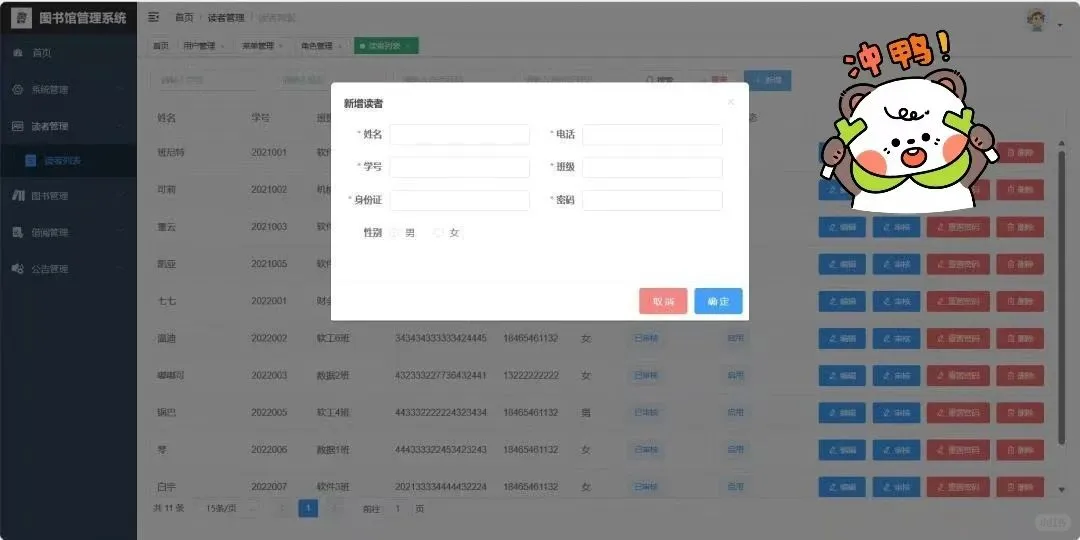Viewport: 1080px width, 540px height.
Task: Expand 系统管理 submenu chevron
Action: pyautogui.click(x=121, y=90)
